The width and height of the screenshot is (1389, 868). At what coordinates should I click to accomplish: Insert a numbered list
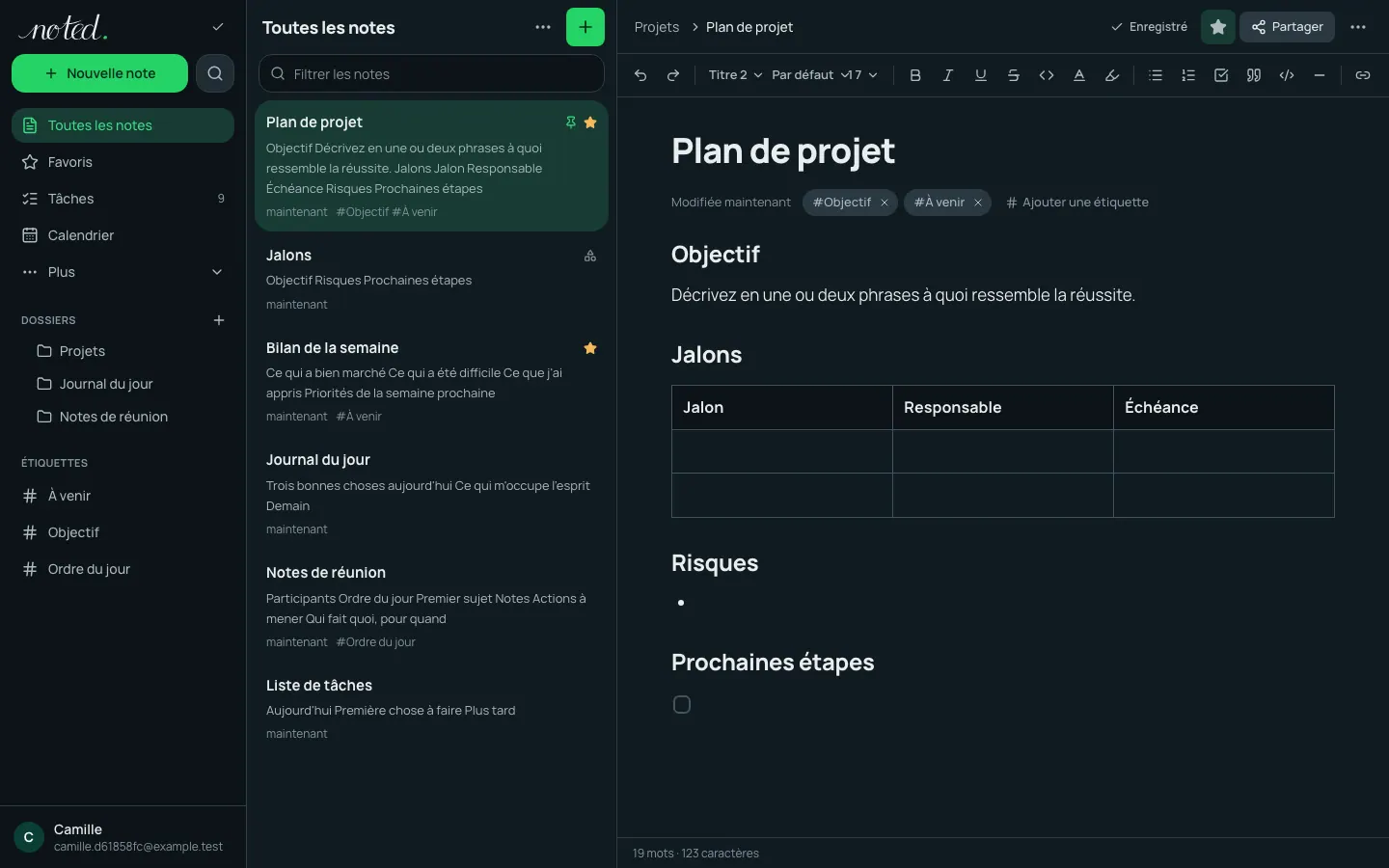[x=1188, y=75]
